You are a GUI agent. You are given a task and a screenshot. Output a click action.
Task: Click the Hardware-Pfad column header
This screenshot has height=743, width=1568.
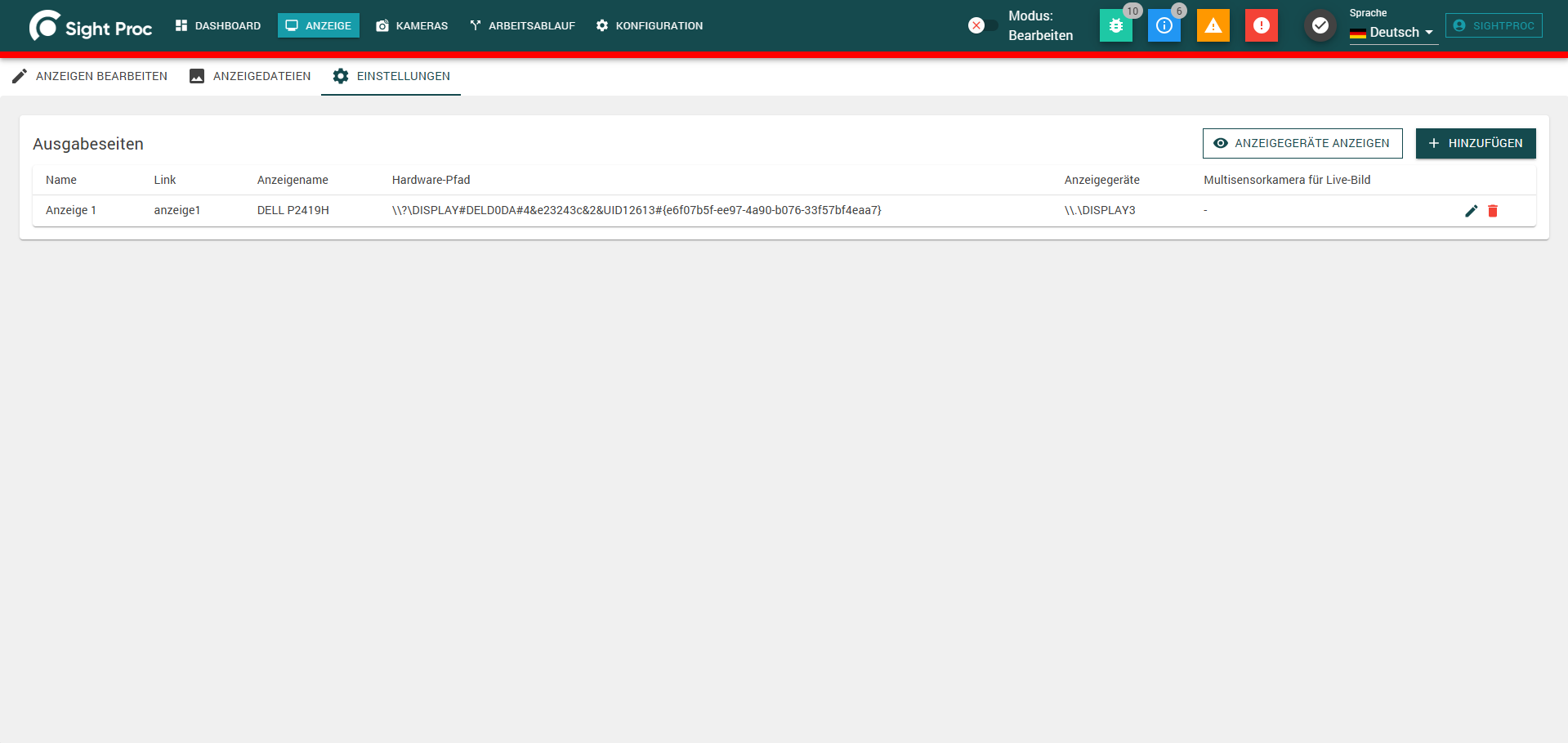click(x=431, y=180)
